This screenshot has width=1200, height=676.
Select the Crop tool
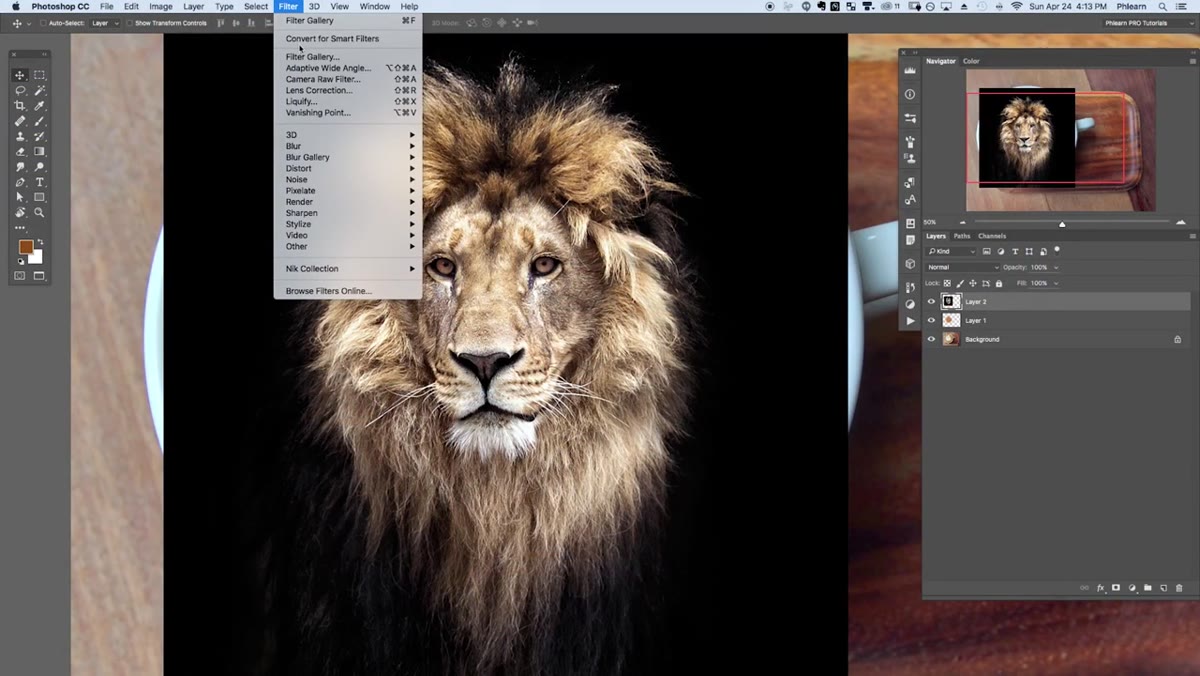pos(19,105)
